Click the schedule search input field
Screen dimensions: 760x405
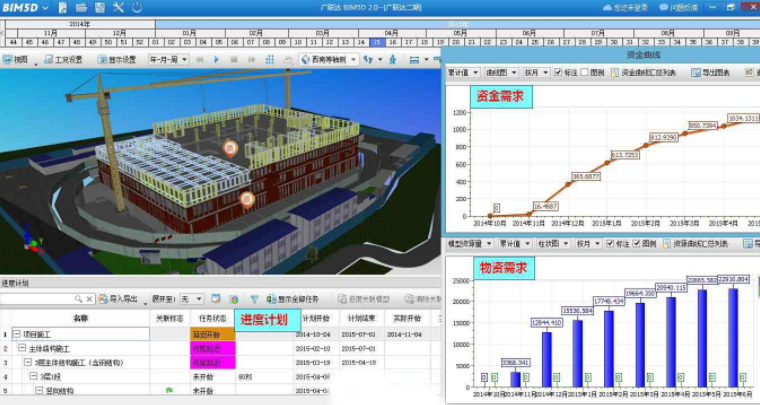pyautogui.click(x=36, y=299)
